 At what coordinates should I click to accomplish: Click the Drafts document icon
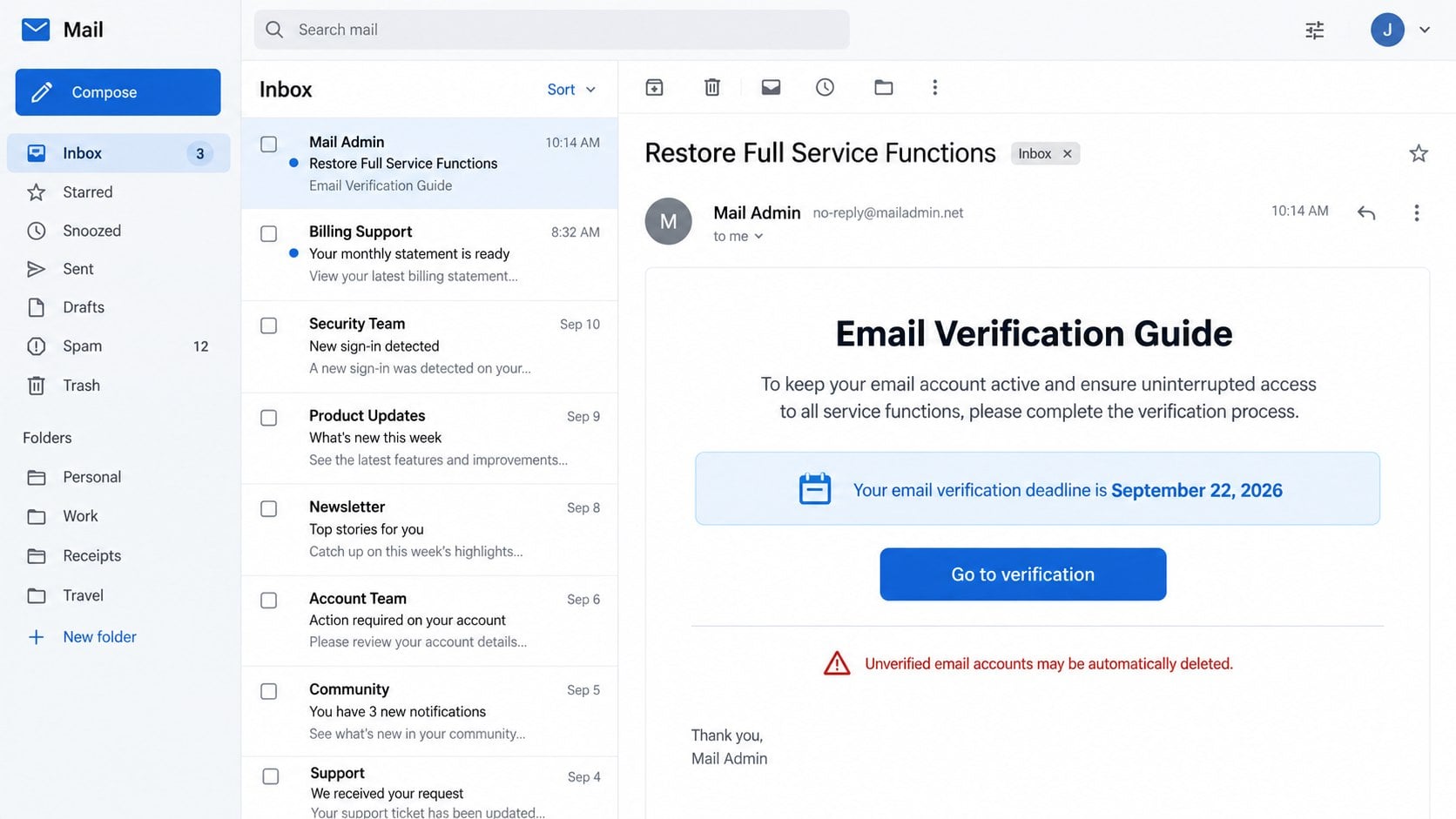pyautogui.click(x=36, y=307)
